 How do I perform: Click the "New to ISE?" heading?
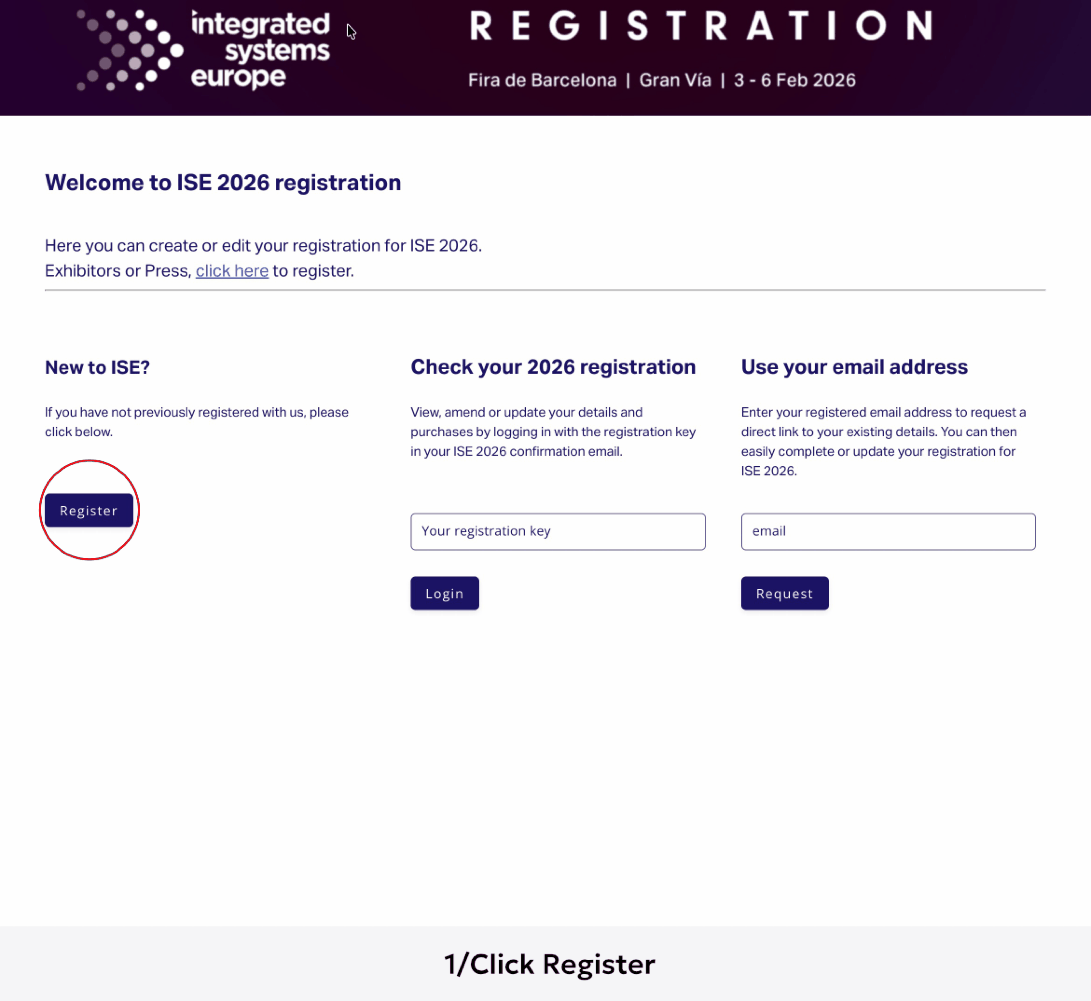(x=97, y=367)
